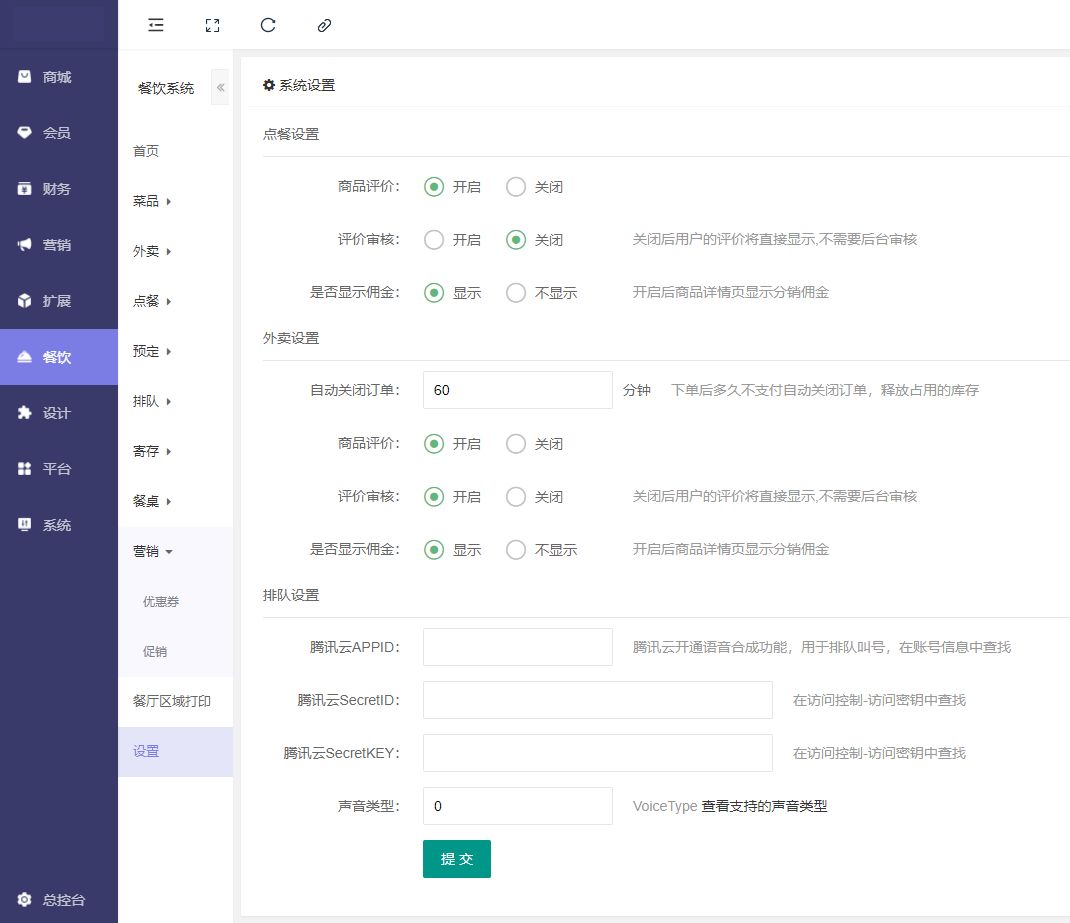Go to 财务 in main sidebar

58,189
